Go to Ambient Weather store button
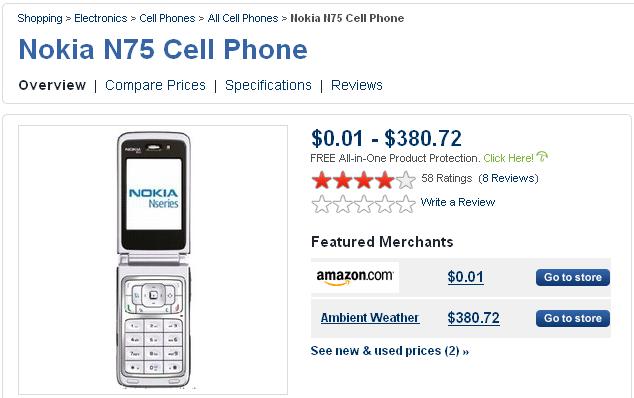 pyautogui.click(x=573, y=318)
